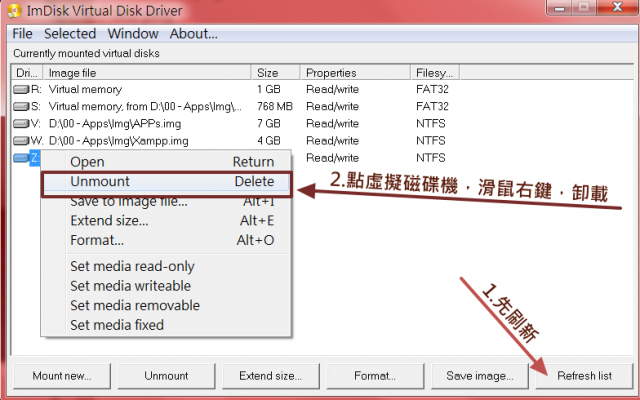Viewport: 640px width, 400px height.
Task: Choose Format... in the context menu
Action: pyautogui.click(x=166, y=240)
